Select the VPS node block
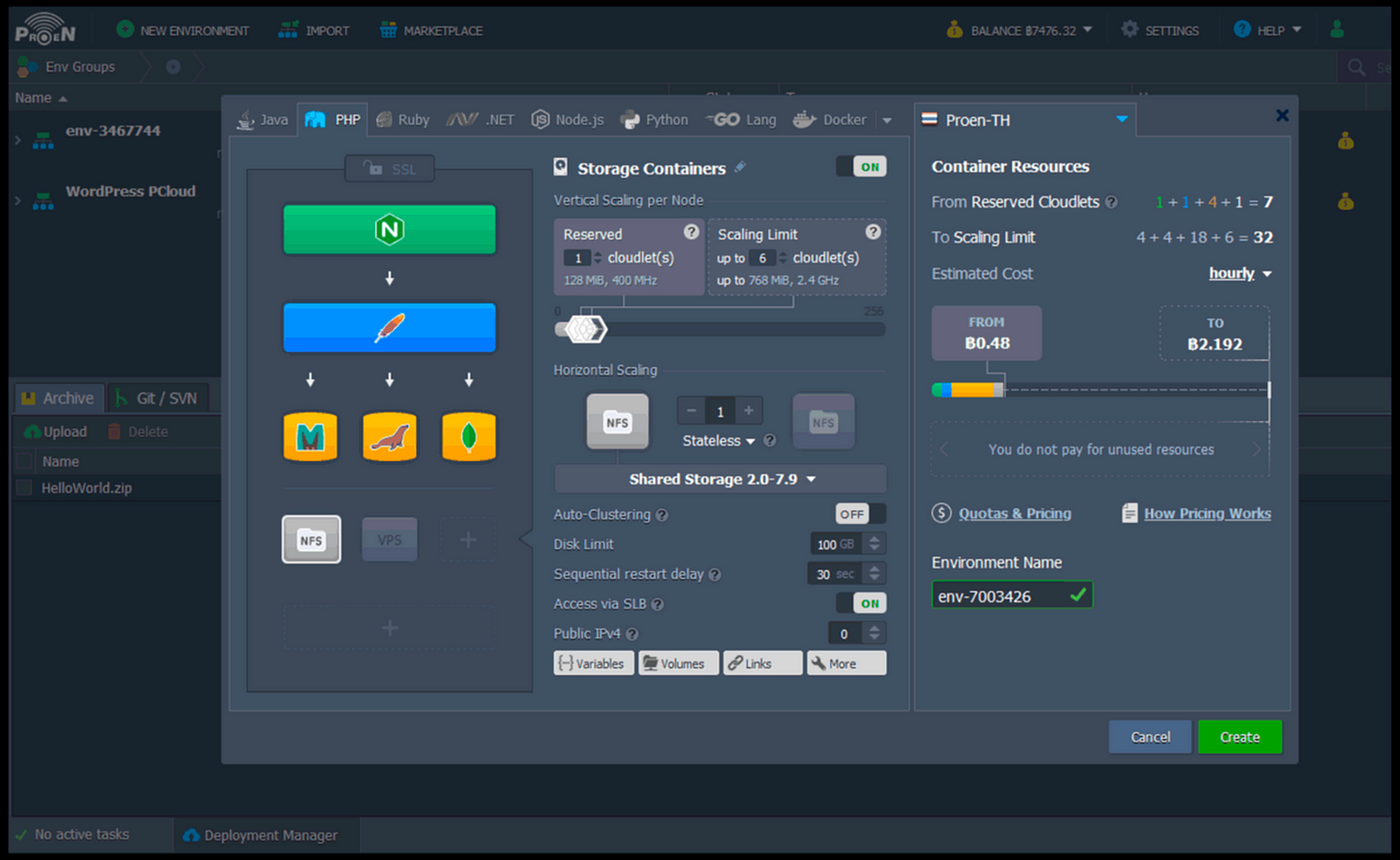Screen dimensions: 1400x860 389,540
